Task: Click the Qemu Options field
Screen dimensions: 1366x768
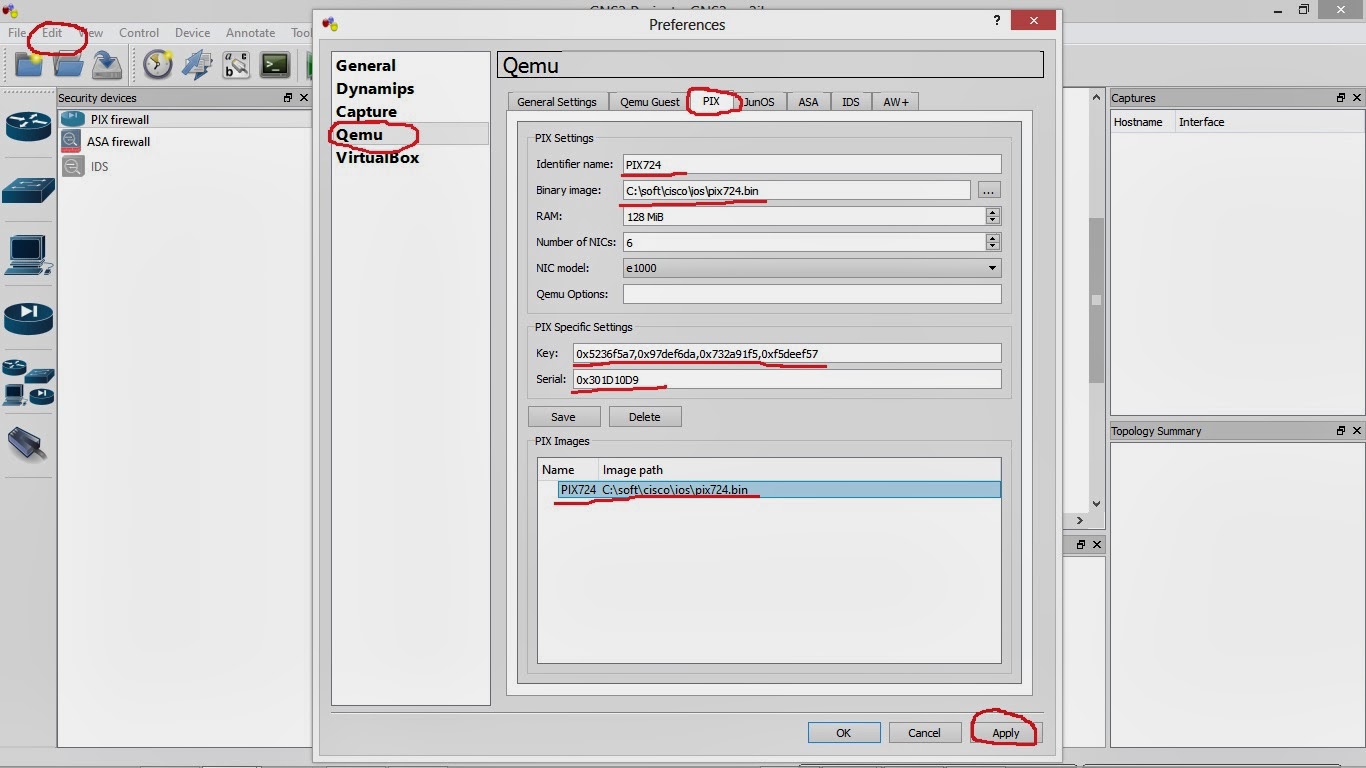Action: pyautogui.click(x=811, y=294)
